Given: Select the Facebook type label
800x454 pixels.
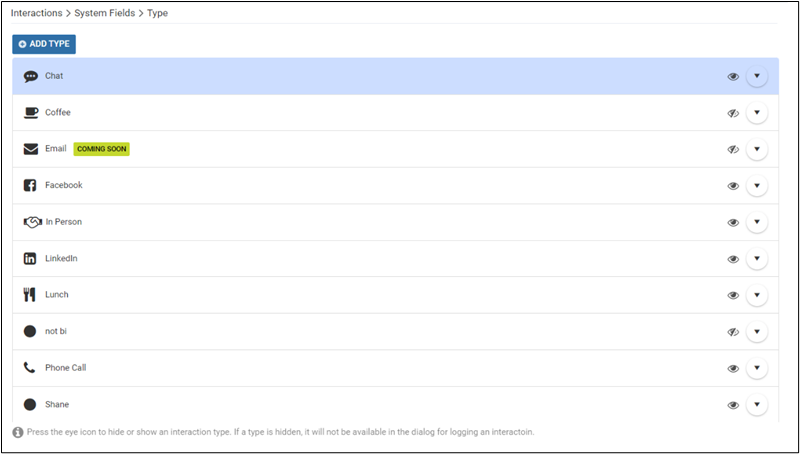Looking at the screenshot, I should point(64,185).
